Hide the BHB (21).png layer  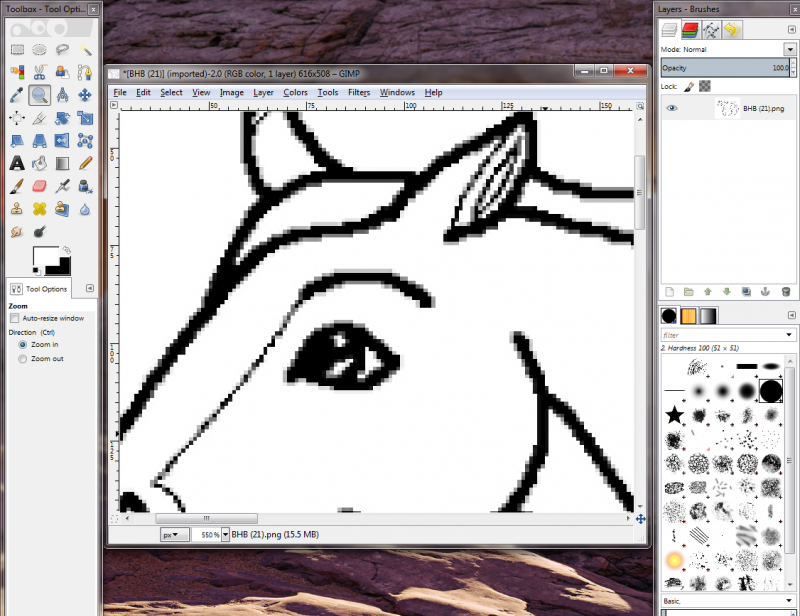[x=672, y=108]
